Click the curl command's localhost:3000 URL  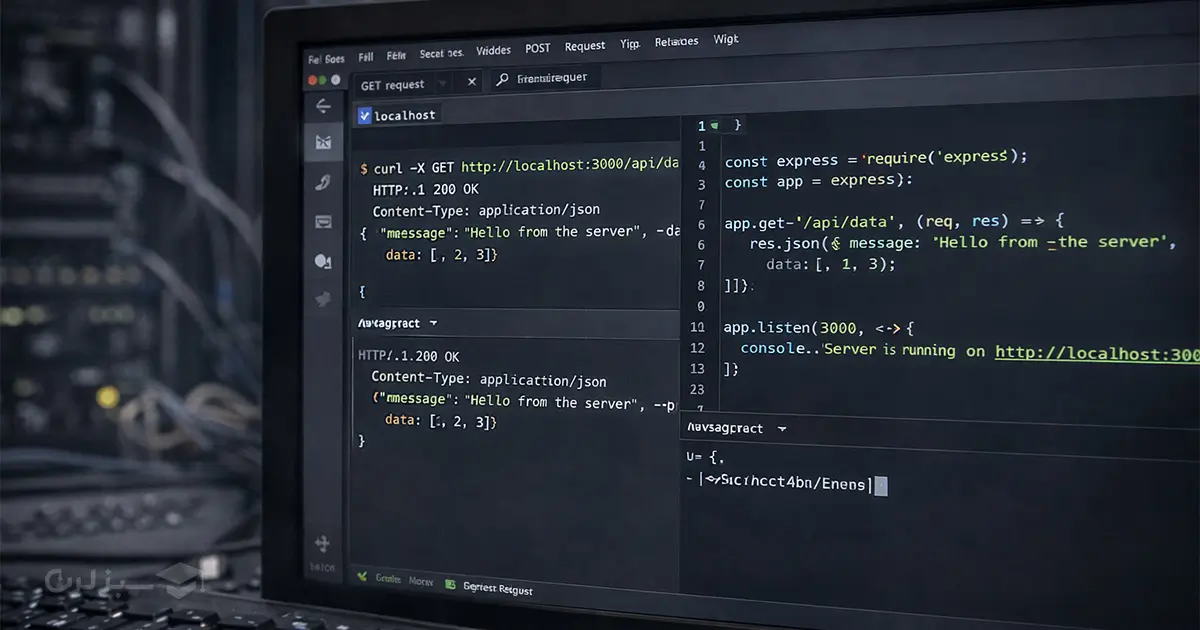[x=570, y=166]
